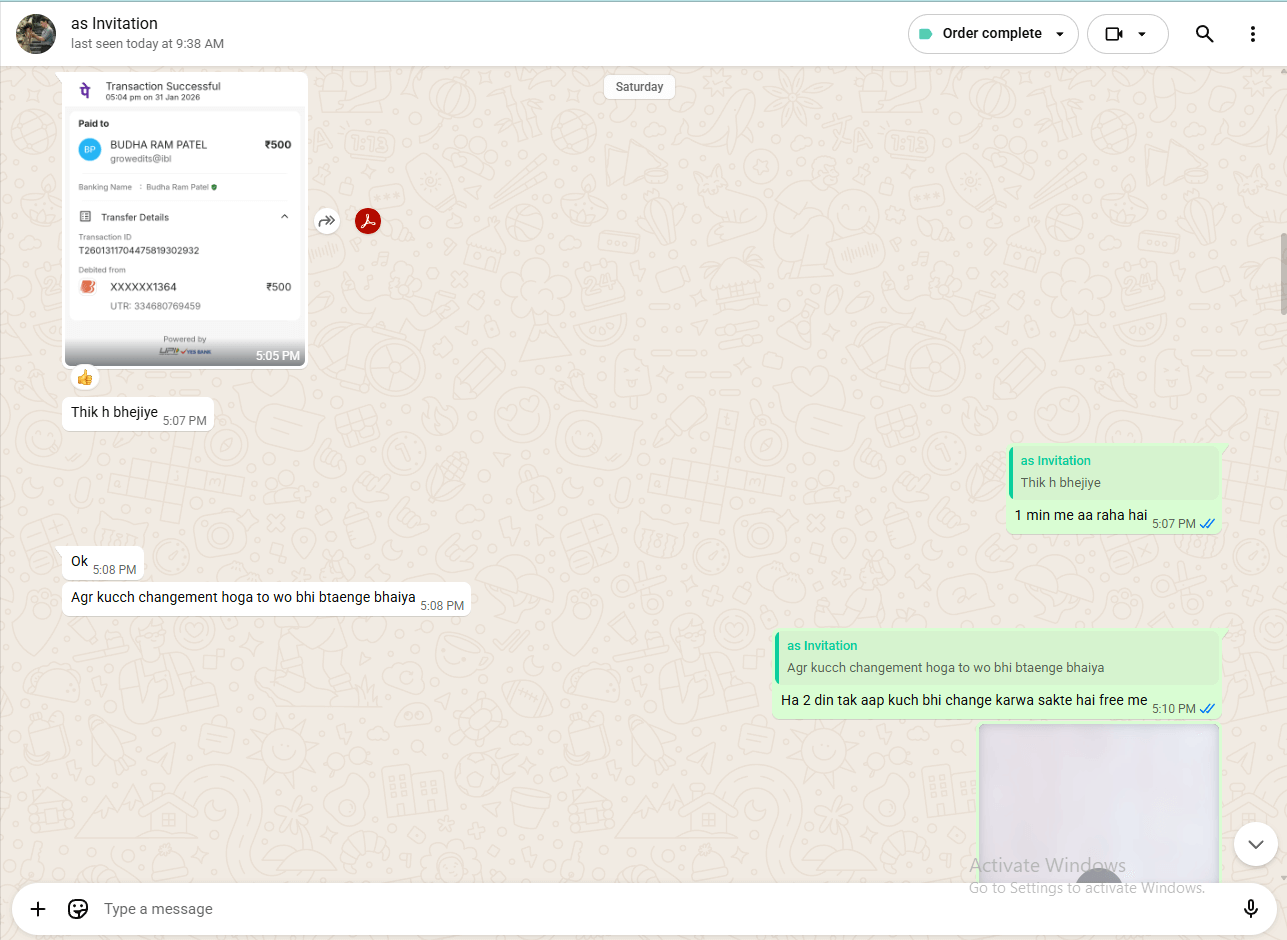The height and width of the screenshot is (940, 1287).
Task: Click the red PDF icon beside screenshot
Action: point(368,221)
